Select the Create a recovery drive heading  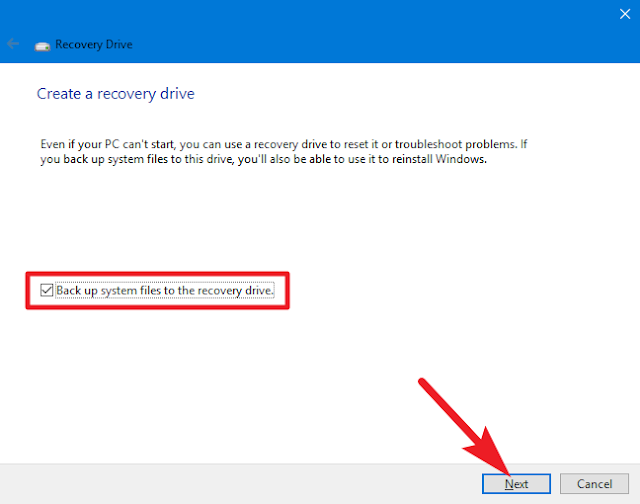pos(116,94)
